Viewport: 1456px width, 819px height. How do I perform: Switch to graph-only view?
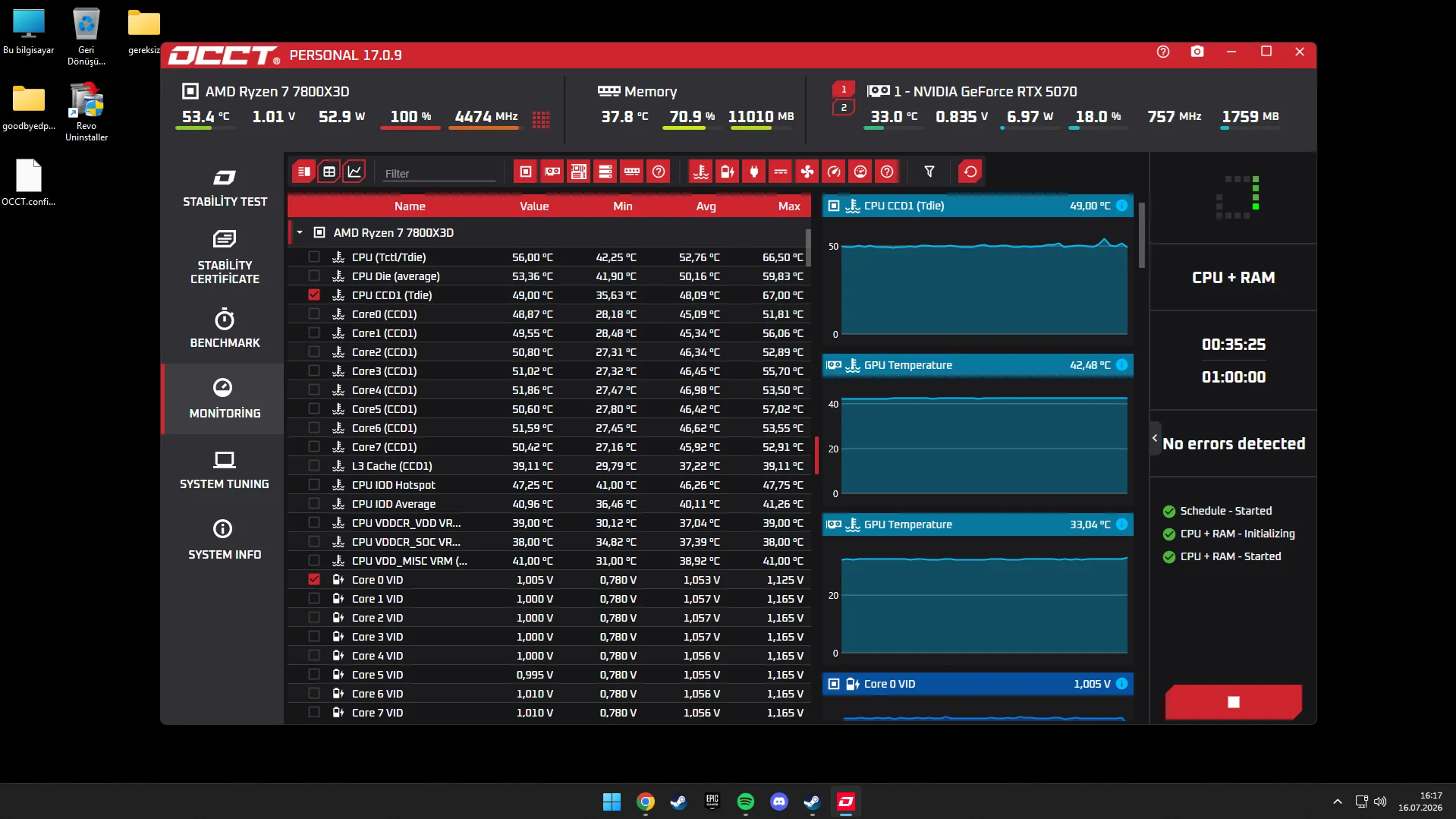click(x=354, y=172)
